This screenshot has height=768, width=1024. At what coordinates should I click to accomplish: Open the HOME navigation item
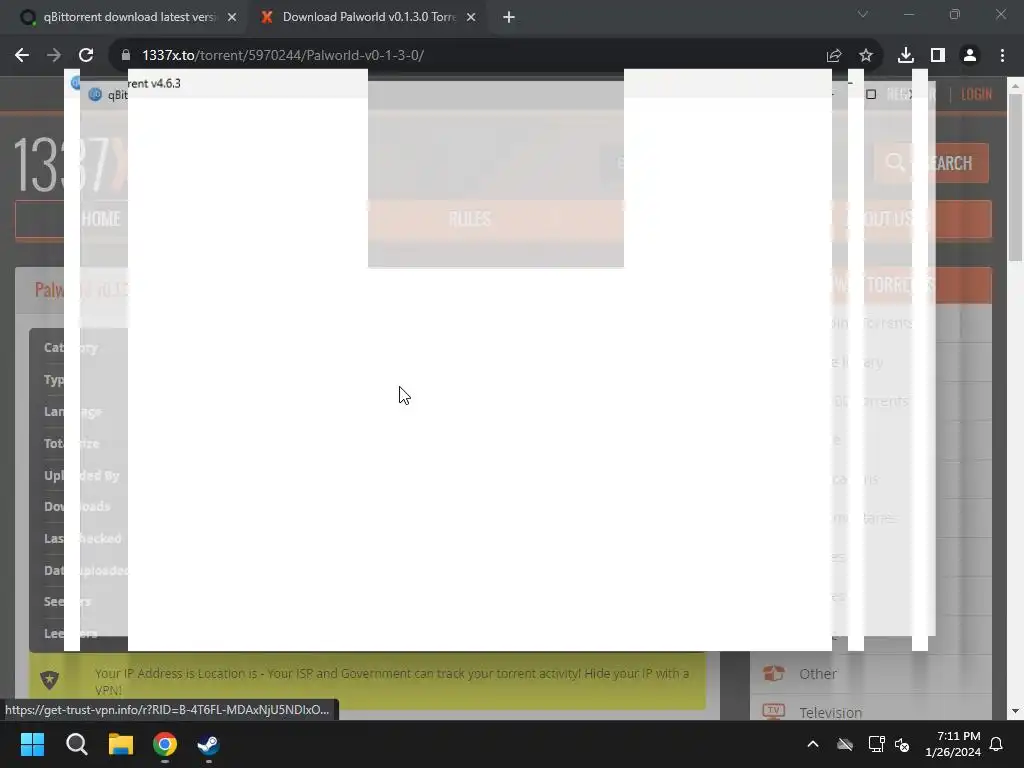101,219
